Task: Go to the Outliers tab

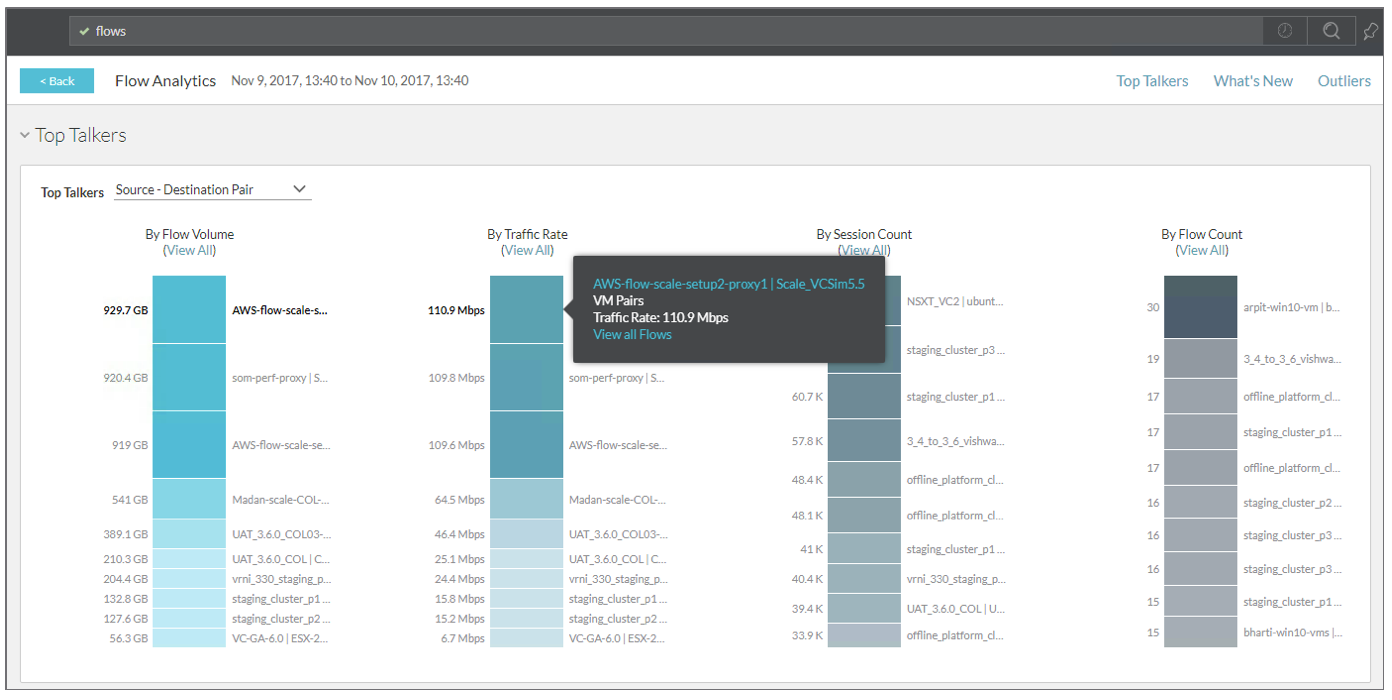Action: pos(1344,81)
